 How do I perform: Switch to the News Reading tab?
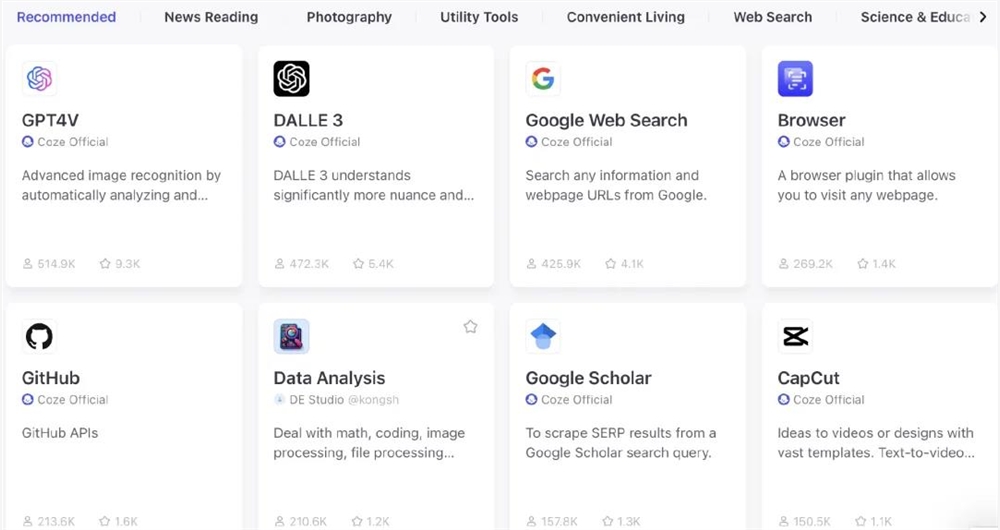211,17
